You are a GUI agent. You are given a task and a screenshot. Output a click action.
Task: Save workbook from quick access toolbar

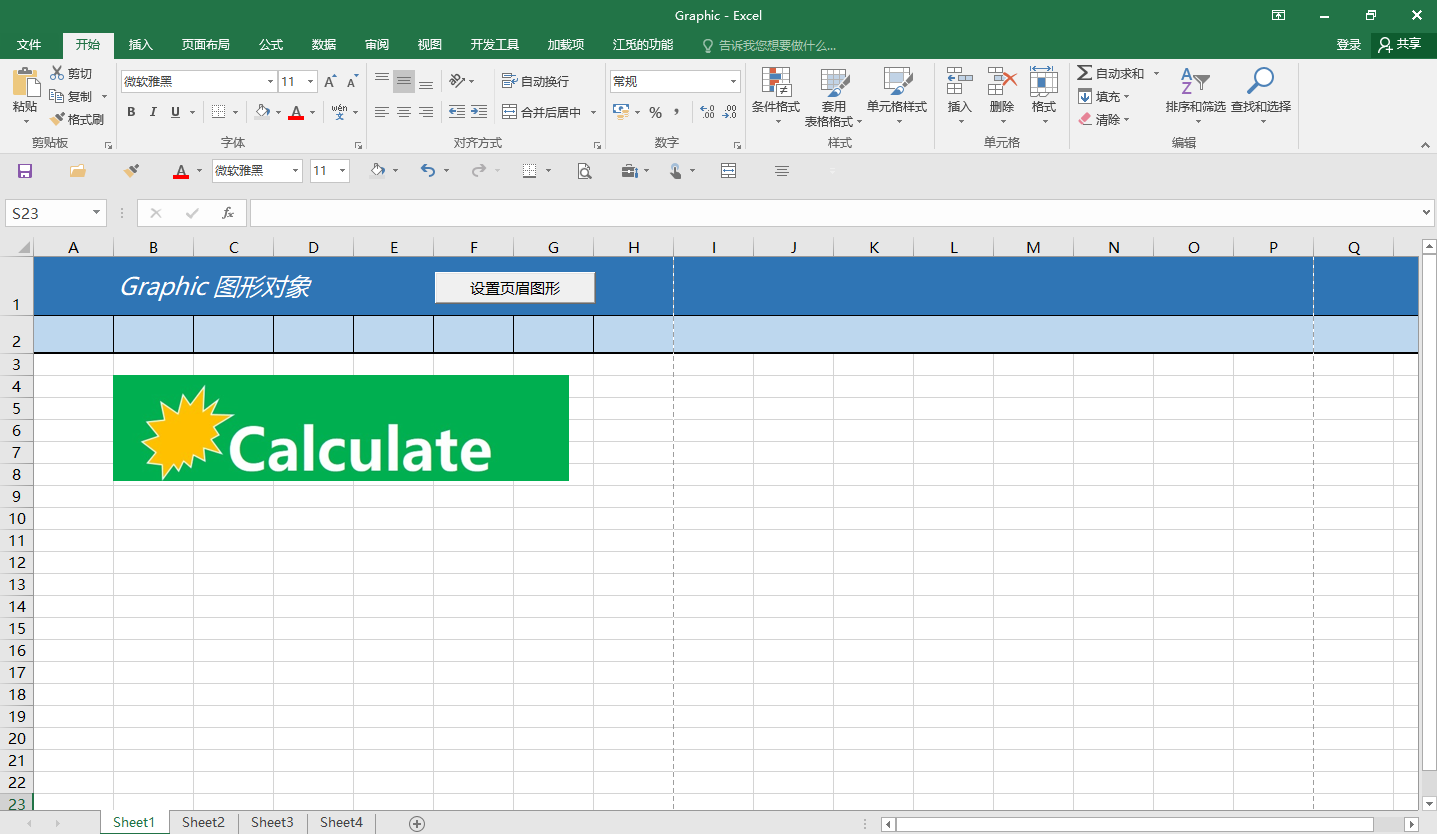[25, 171]
